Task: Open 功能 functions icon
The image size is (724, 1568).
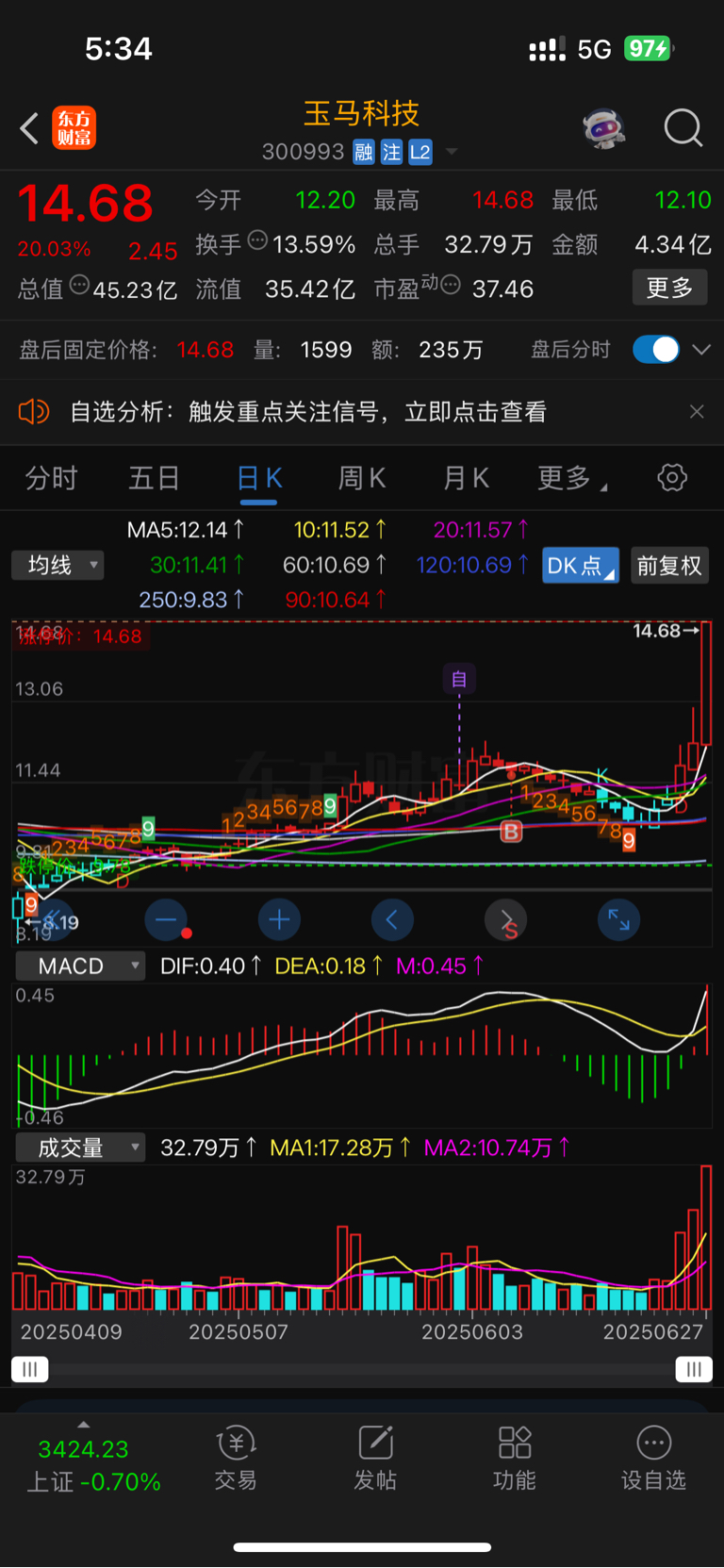Action: [515, 1458]
